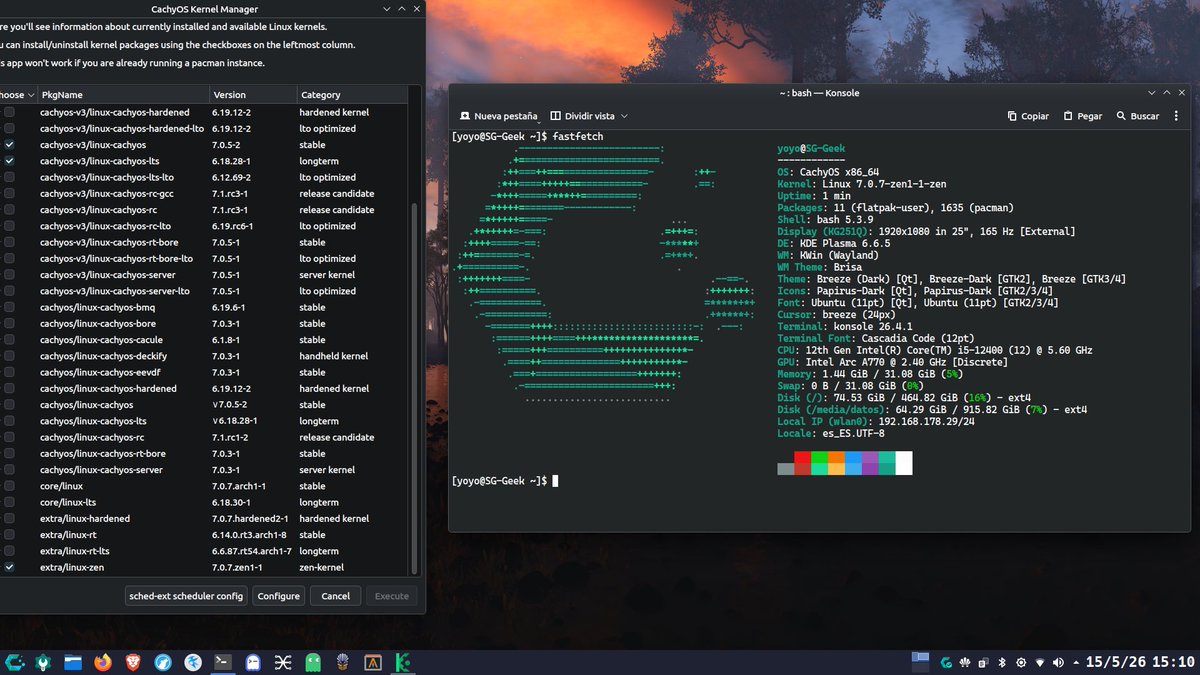The image size is (1200, 675).
Task: Open clipboard tray icon
Action: 985,663
